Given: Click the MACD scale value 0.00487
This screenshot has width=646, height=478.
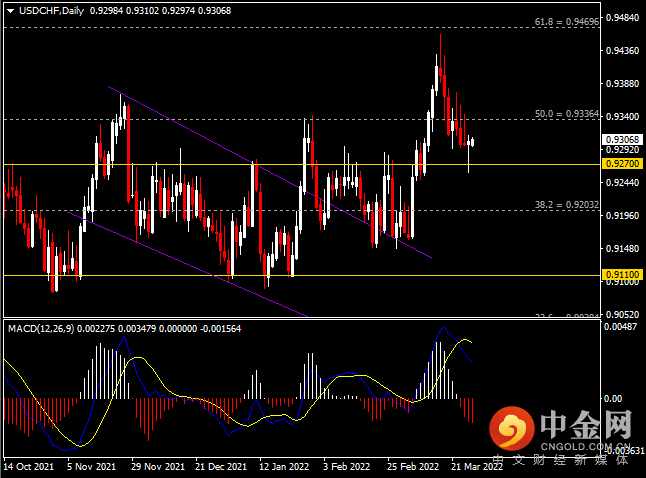Looking at the screenshot, I should (620, 327).
